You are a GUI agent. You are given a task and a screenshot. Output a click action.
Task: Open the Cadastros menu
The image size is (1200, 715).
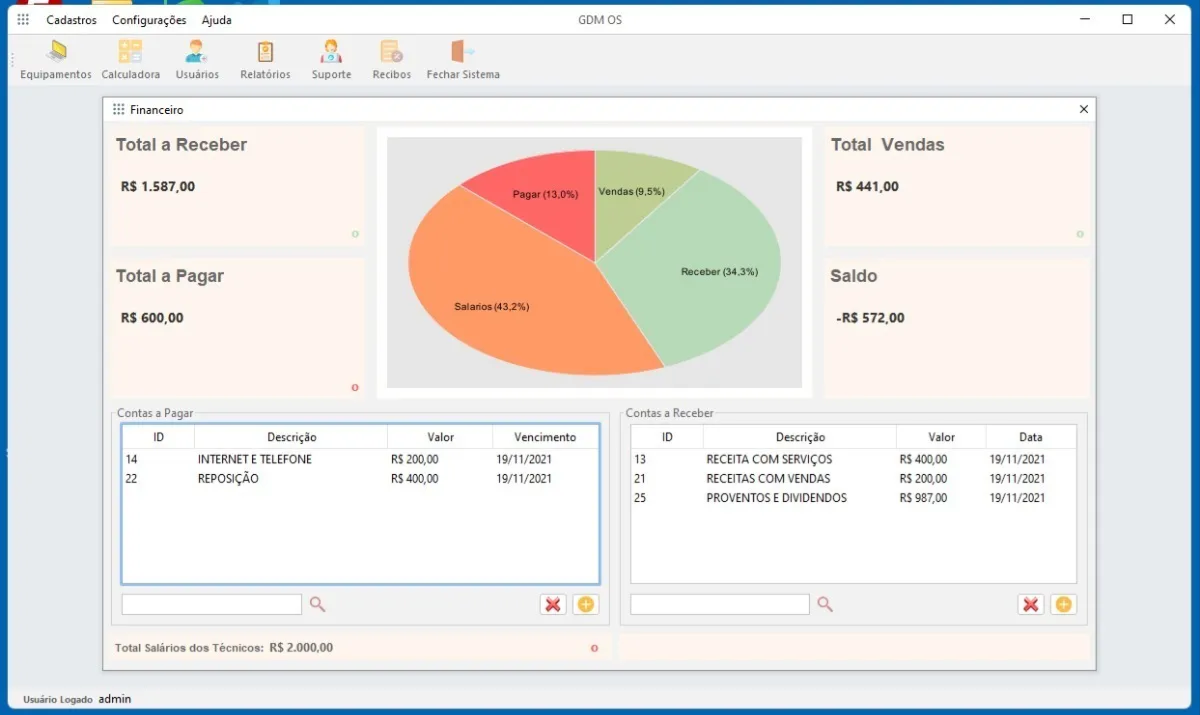[71, 20]
